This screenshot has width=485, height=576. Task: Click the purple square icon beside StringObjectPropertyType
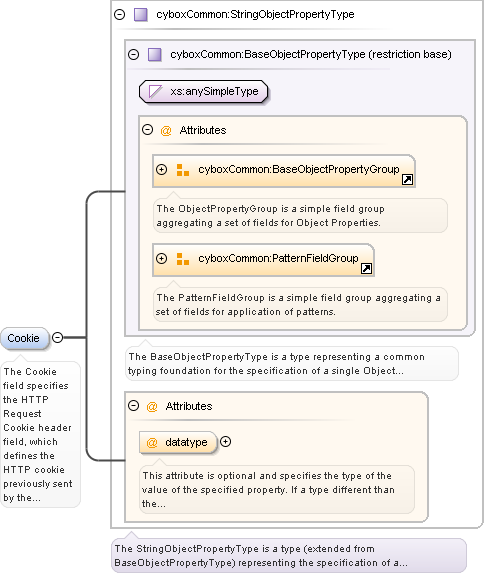click(x=140, y=15)
